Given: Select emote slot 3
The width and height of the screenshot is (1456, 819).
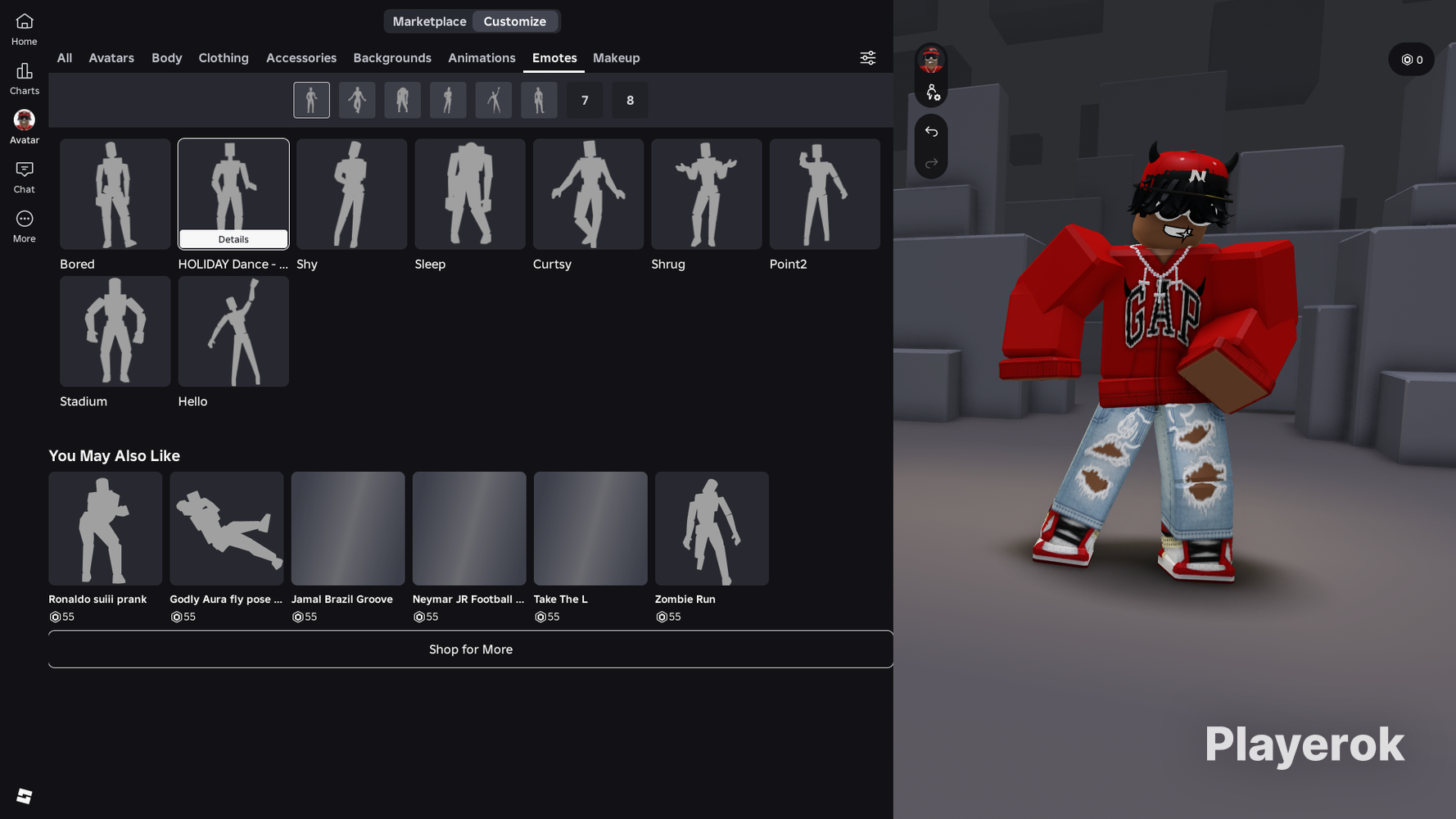Looking at the screenshot, I should pos(402,100).
